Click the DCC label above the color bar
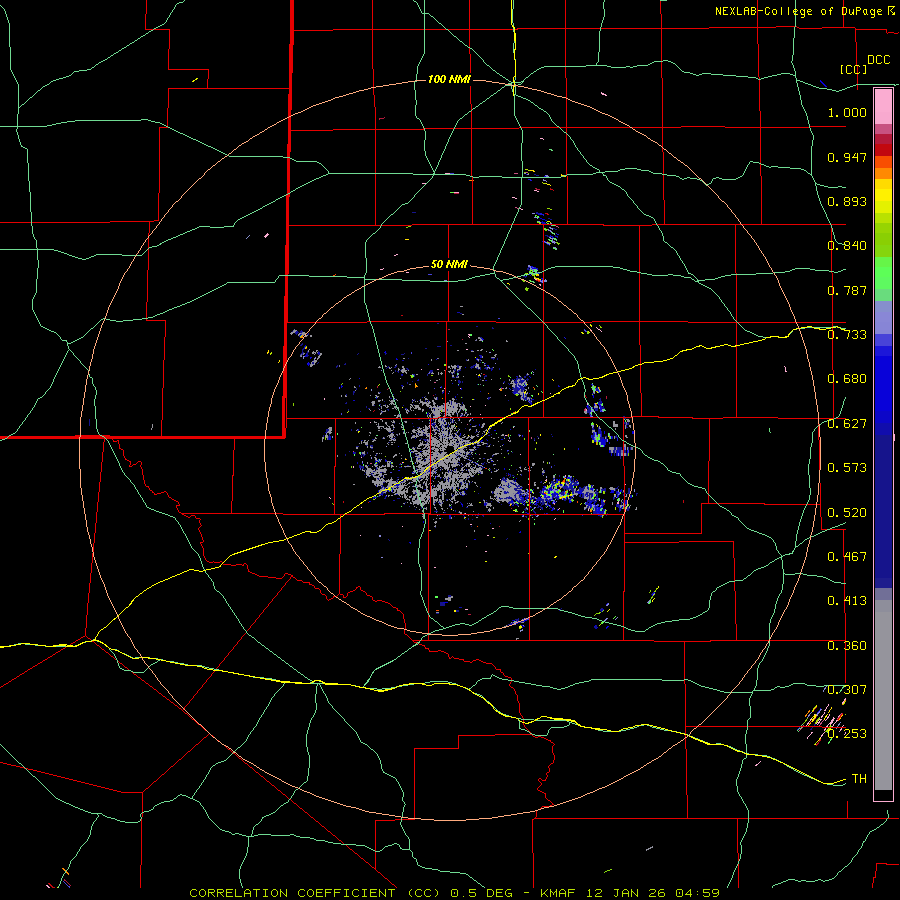The width and height of the screenshot is (900, 900). pos(878,59)
